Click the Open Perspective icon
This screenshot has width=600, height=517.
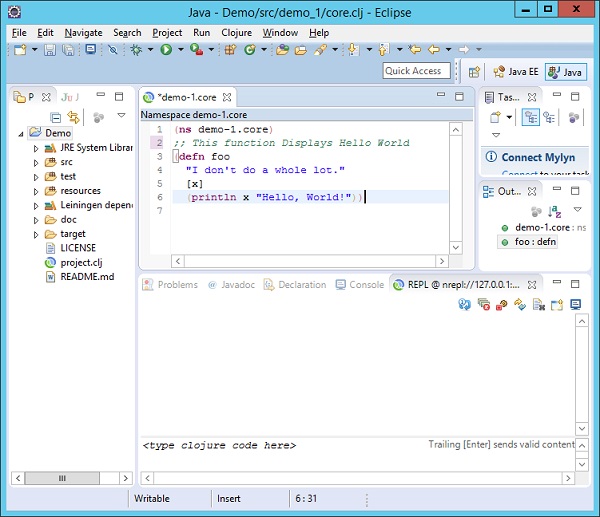[x=474, y=72]
